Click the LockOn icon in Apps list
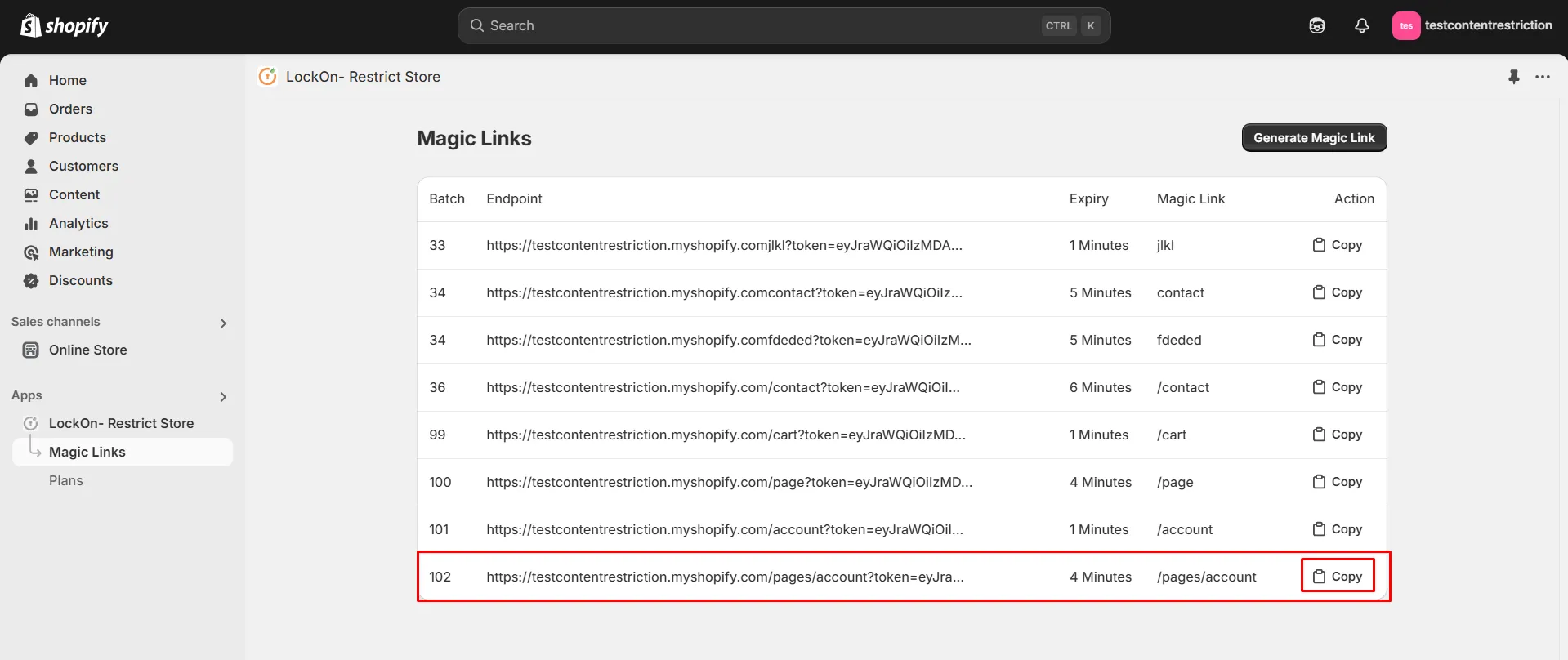Viewport: 1568px width, 660px height. (x=31, y=423)
